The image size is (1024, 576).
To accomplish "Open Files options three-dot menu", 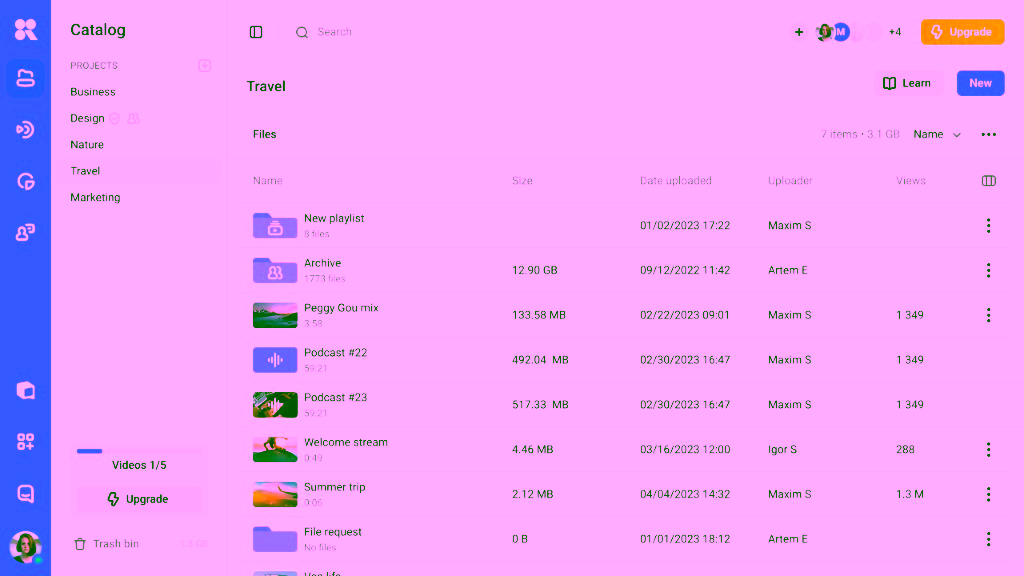I will click(989, 135).
